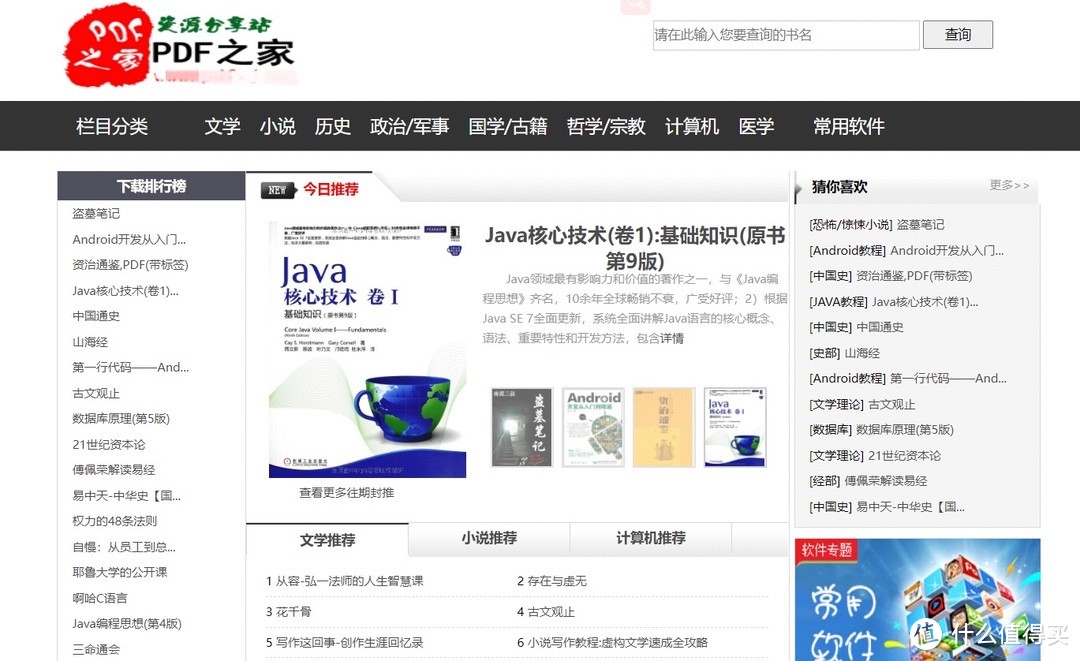
Task: Open the 政治/军事 navigation item
Action: pos(409,126)
